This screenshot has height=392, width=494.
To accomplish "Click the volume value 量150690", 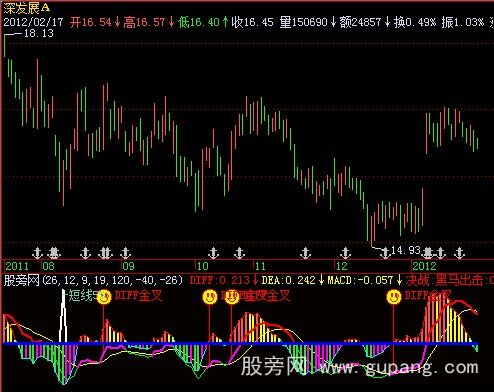I will pyautogui.click(x=303, y=22).
